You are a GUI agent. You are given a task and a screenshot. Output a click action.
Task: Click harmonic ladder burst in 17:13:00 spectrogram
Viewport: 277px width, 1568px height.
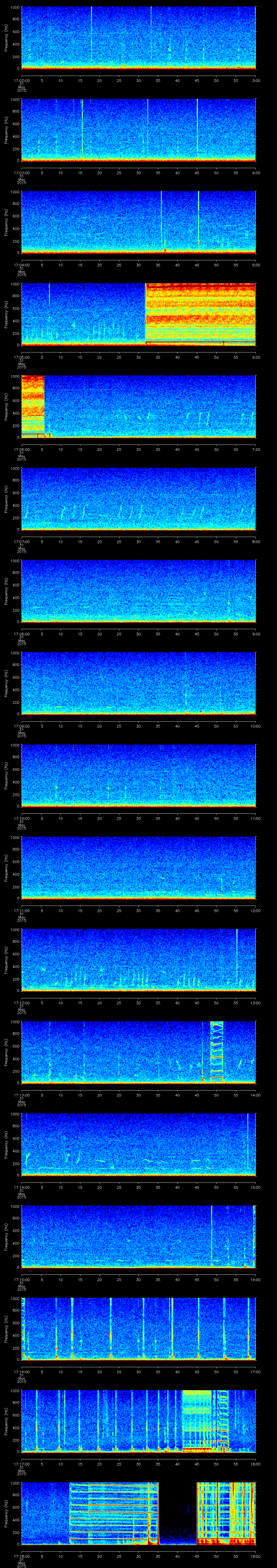tap(217, 1052)
